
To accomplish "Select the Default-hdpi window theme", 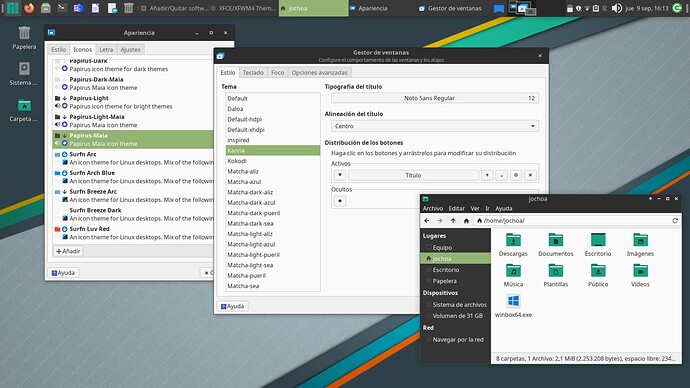I will point(273,119).
